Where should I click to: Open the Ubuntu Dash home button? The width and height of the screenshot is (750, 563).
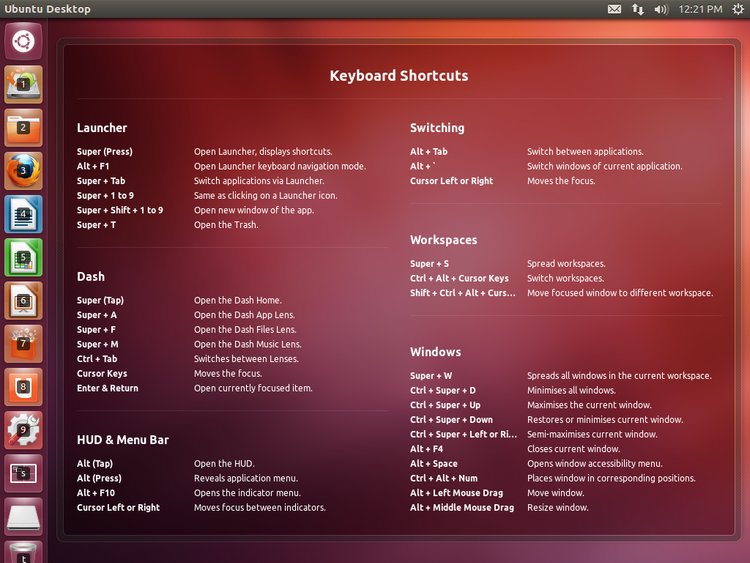coord(23,41)
